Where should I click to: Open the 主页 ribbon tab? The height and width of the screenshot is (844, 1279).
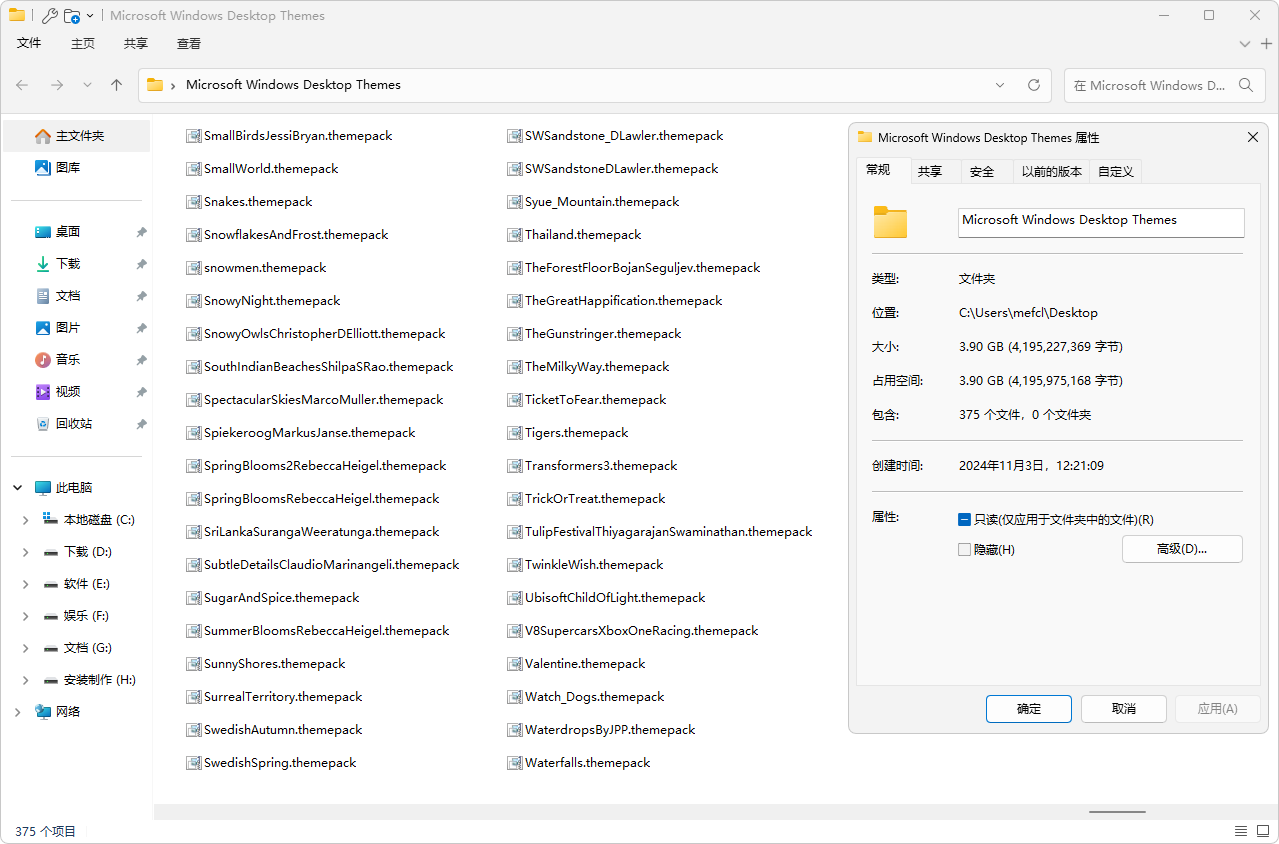coord(83,43)
